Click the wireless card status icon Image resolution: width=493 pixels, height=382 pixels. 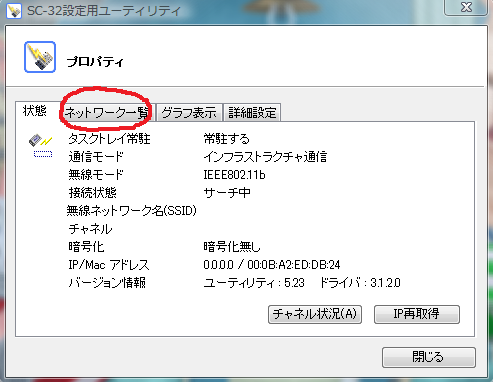(40, 140)
